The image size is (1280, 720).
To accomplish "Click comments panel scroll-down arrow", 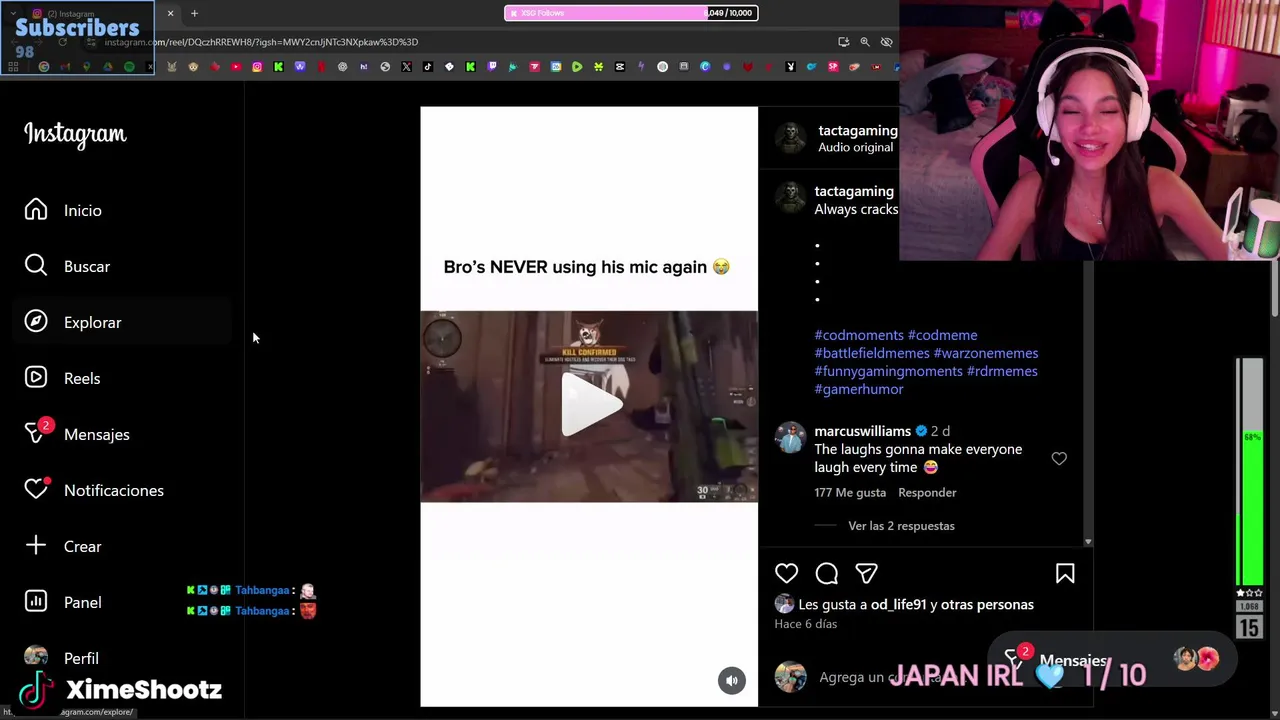I will tap(1088, 542).
